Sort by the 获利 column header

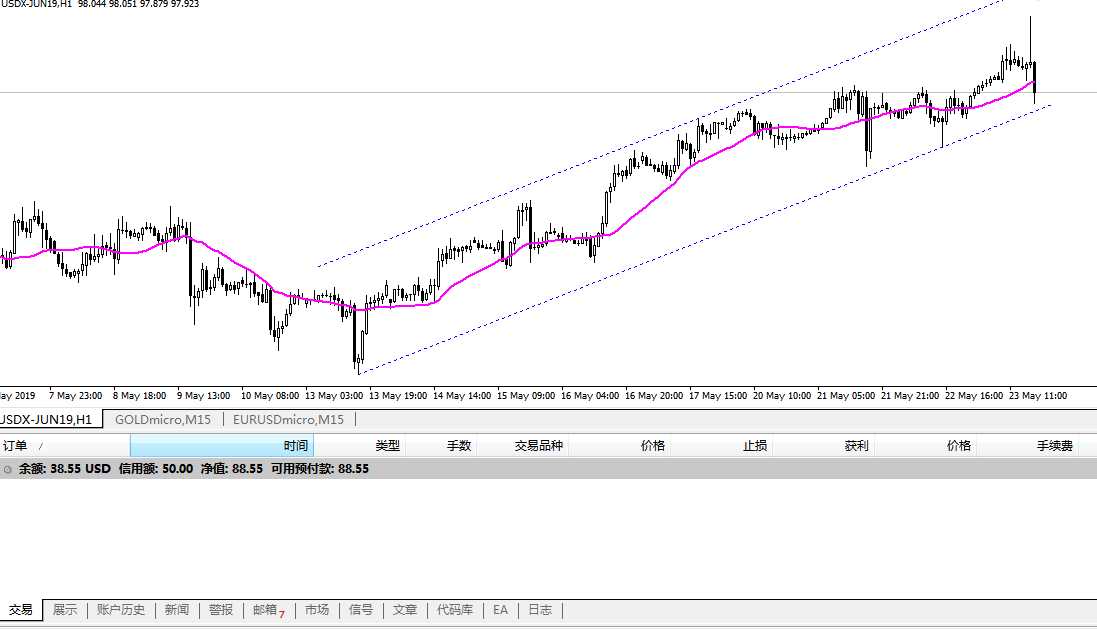856,446
